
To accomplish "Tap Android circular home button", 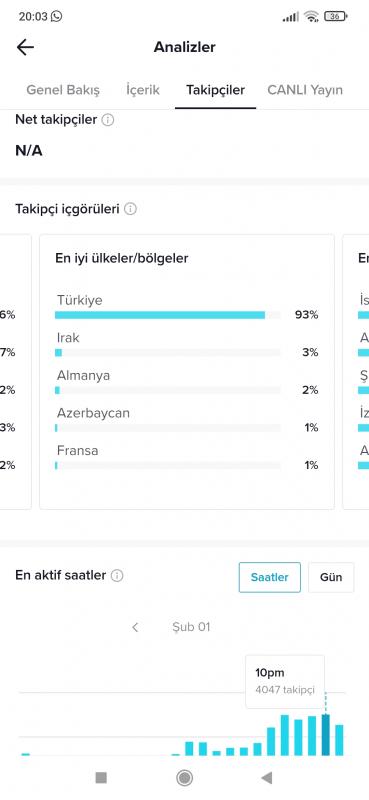I will pos(184,778).
